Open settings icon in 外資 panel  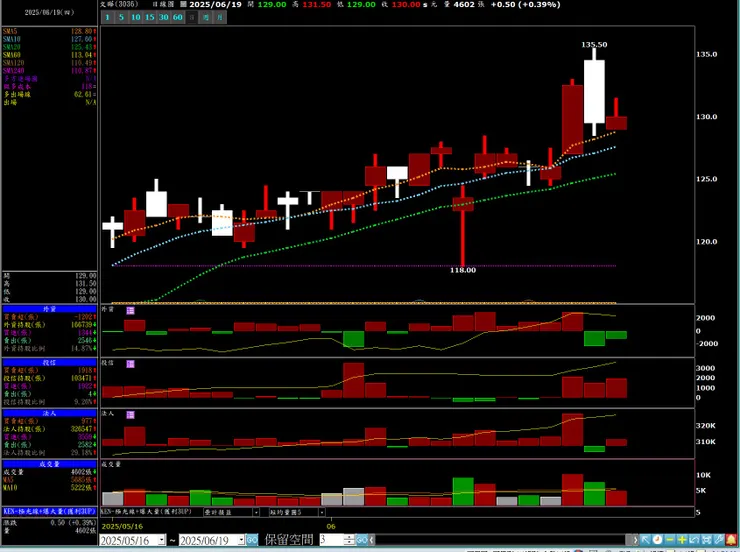pos(131,310)
